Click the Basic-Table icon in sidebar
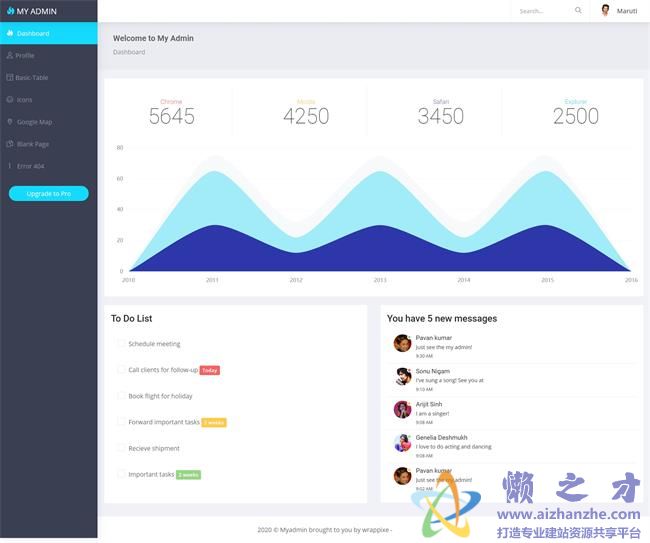The width and height of the screenshot is (650, 543). pos(10,77)
